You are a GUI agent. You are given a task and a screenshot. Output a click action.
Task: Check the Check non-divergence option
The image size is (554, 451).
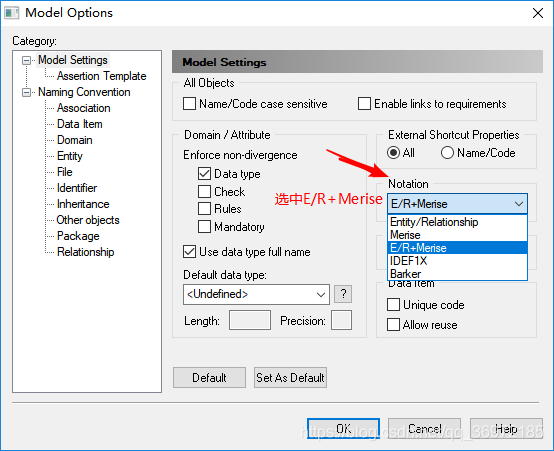click(x=205, y=192)
